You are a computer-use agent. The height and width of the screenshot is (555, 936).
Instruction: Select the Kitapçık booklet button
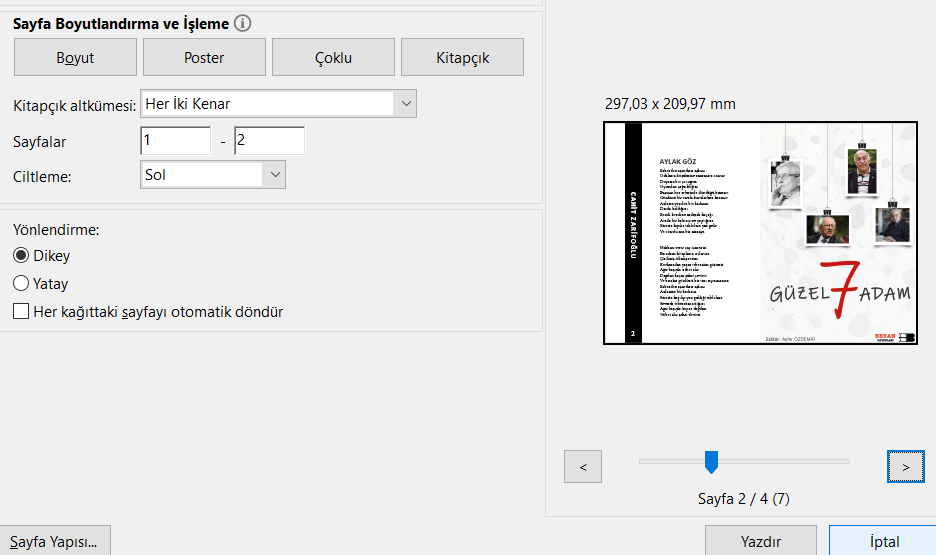click(x=462, y=57)
